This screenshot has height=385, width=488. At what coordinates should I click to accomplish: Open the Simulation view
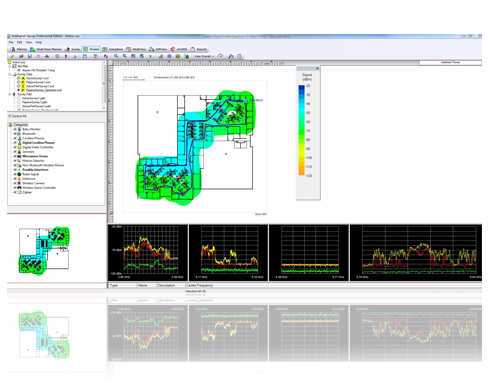(x=113, y=49)
